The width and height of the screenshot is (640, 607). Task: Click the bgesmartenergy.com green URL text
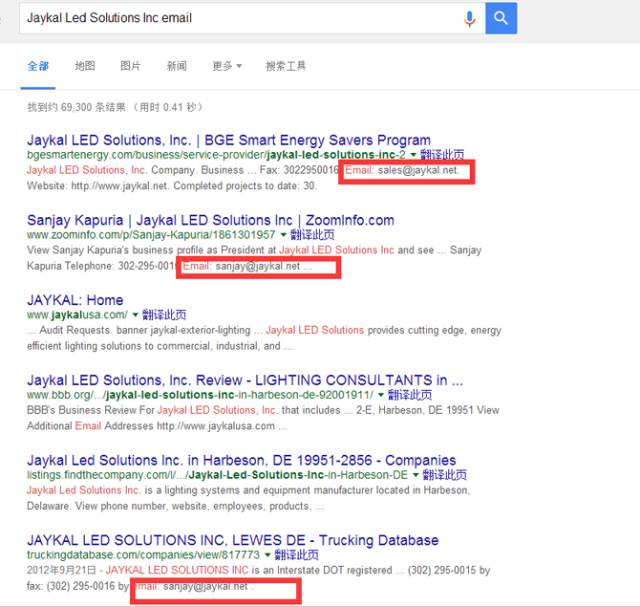pyautogui.click(x=216, y=155)
